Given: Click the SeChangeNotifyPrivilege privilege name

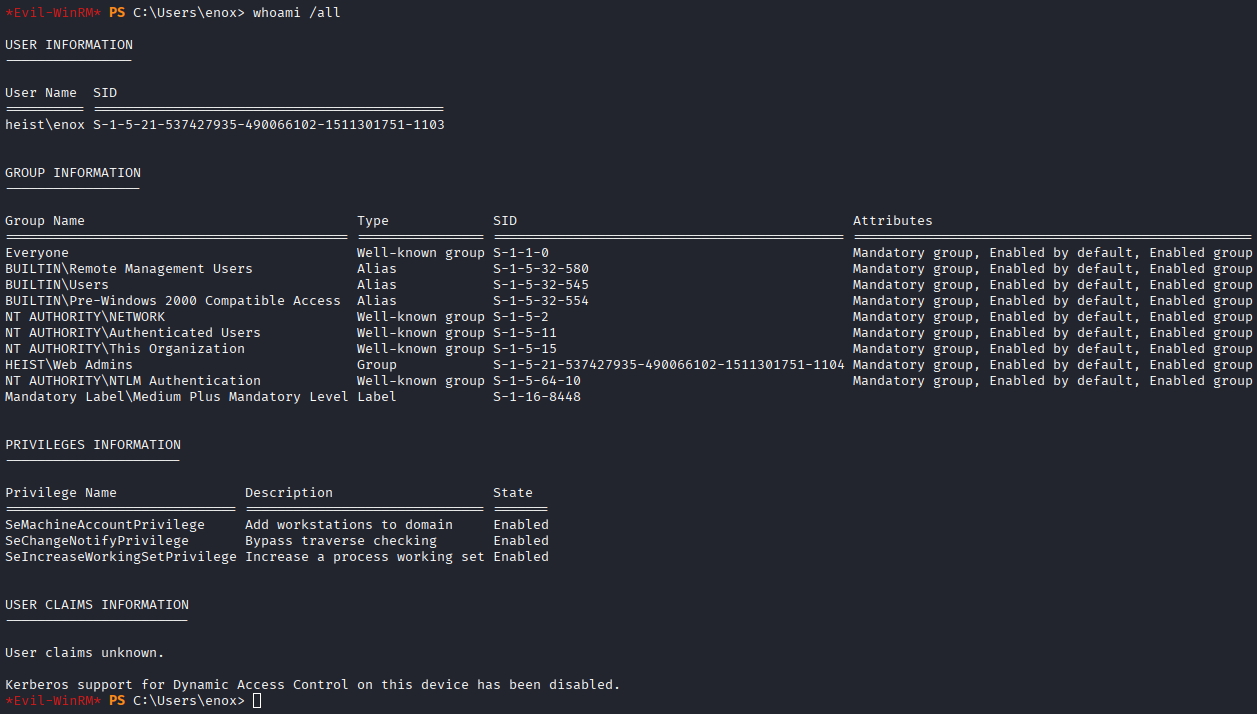Looking at the screenshot, I should pos(97,541).
